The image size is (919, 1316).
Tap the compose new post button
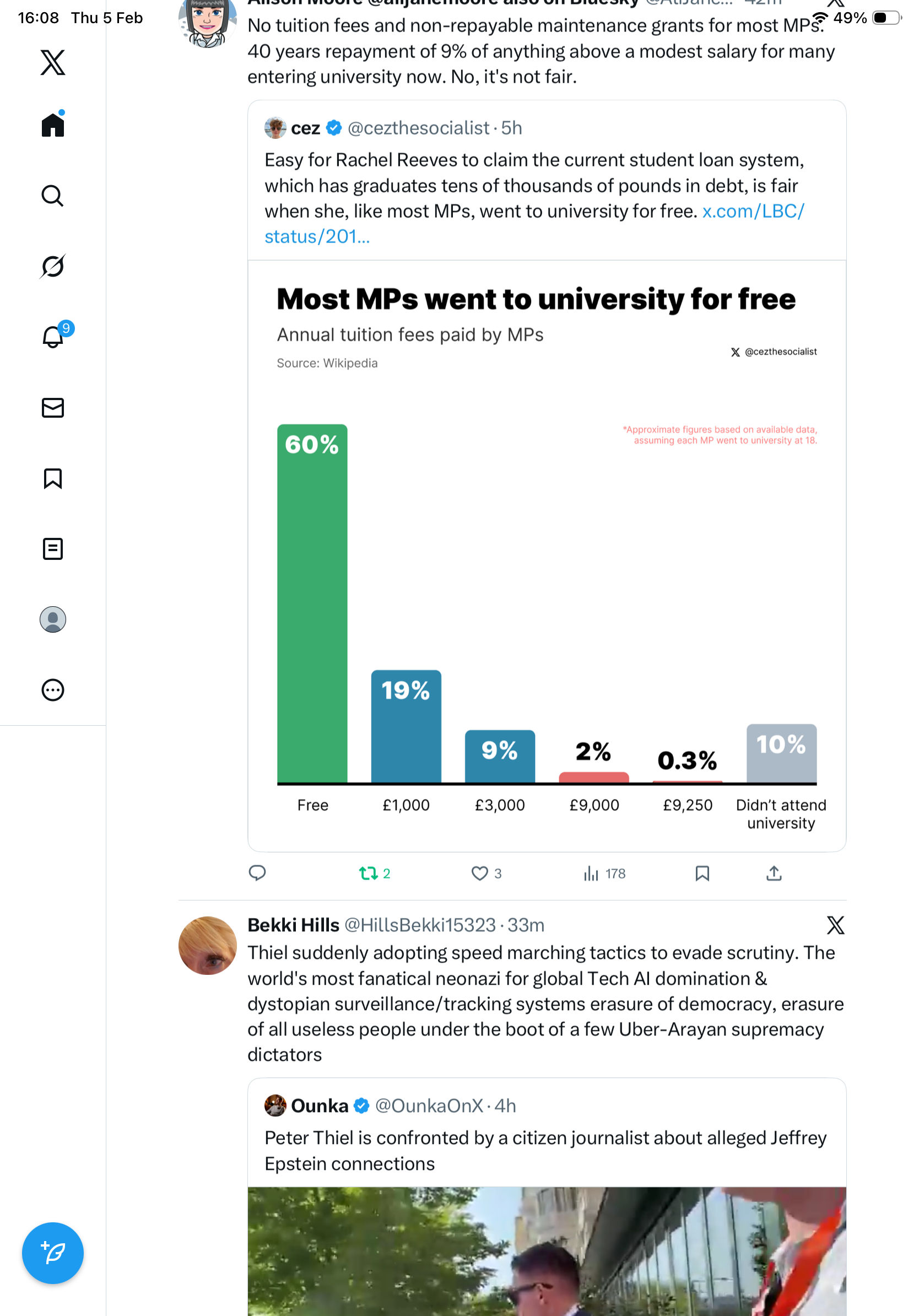53,1253
